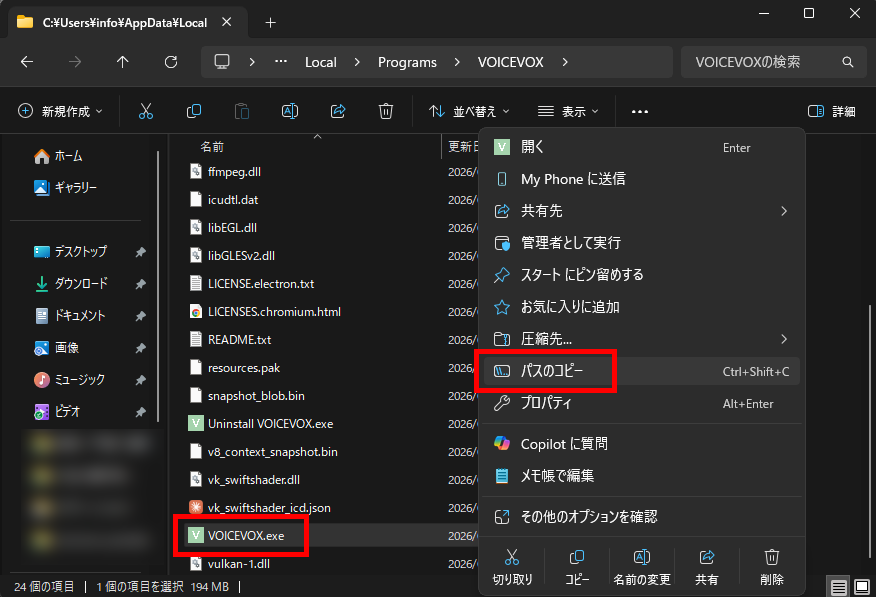Click Delete (削除) in context menu bottom row
The height and width of the screenshot is (597, 876).
[772, 567]
